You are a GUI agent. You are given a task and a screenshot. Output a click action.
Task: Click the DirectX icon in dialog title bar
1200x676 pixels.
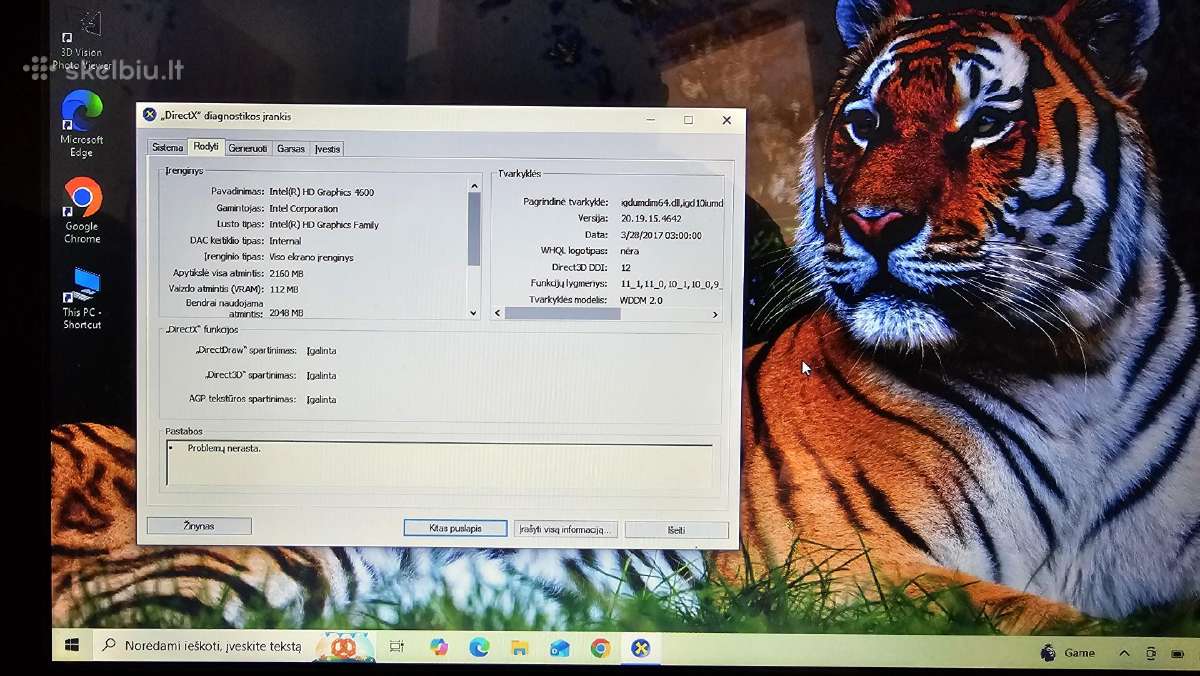150,115
